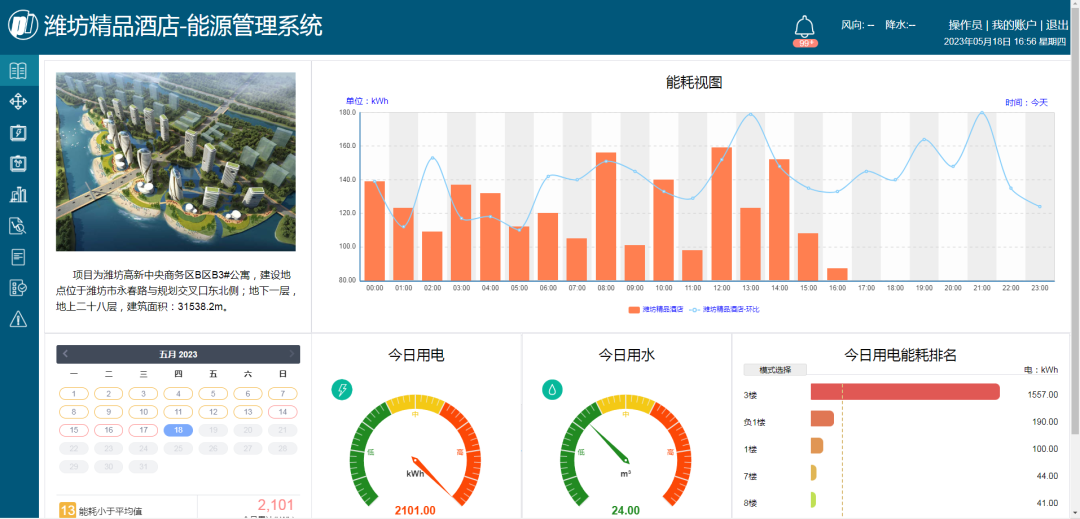Select May 17 in the calendar

143,430
